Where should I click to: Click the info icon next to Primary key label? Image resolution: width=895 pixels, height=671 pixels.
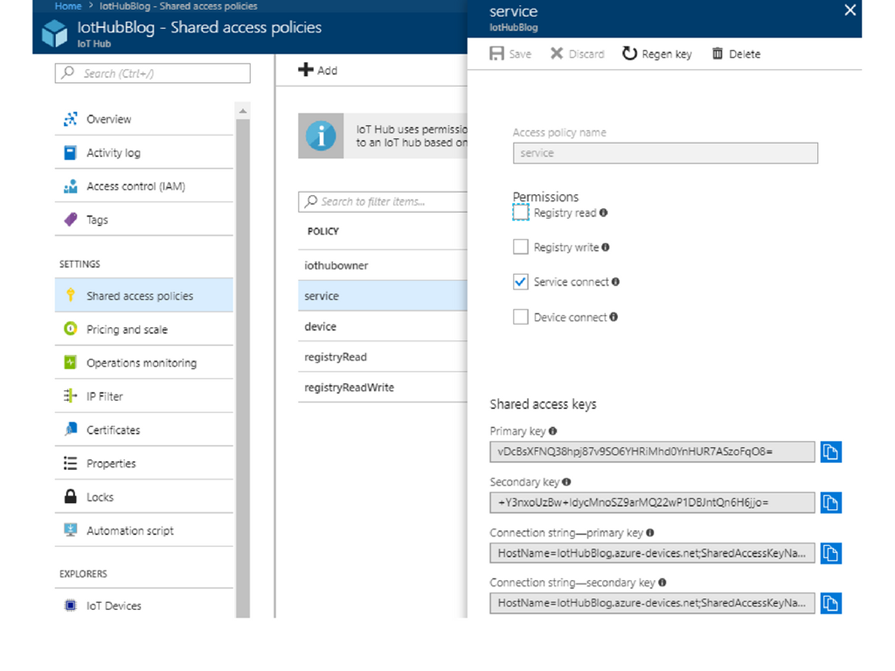tap(553, 431)
